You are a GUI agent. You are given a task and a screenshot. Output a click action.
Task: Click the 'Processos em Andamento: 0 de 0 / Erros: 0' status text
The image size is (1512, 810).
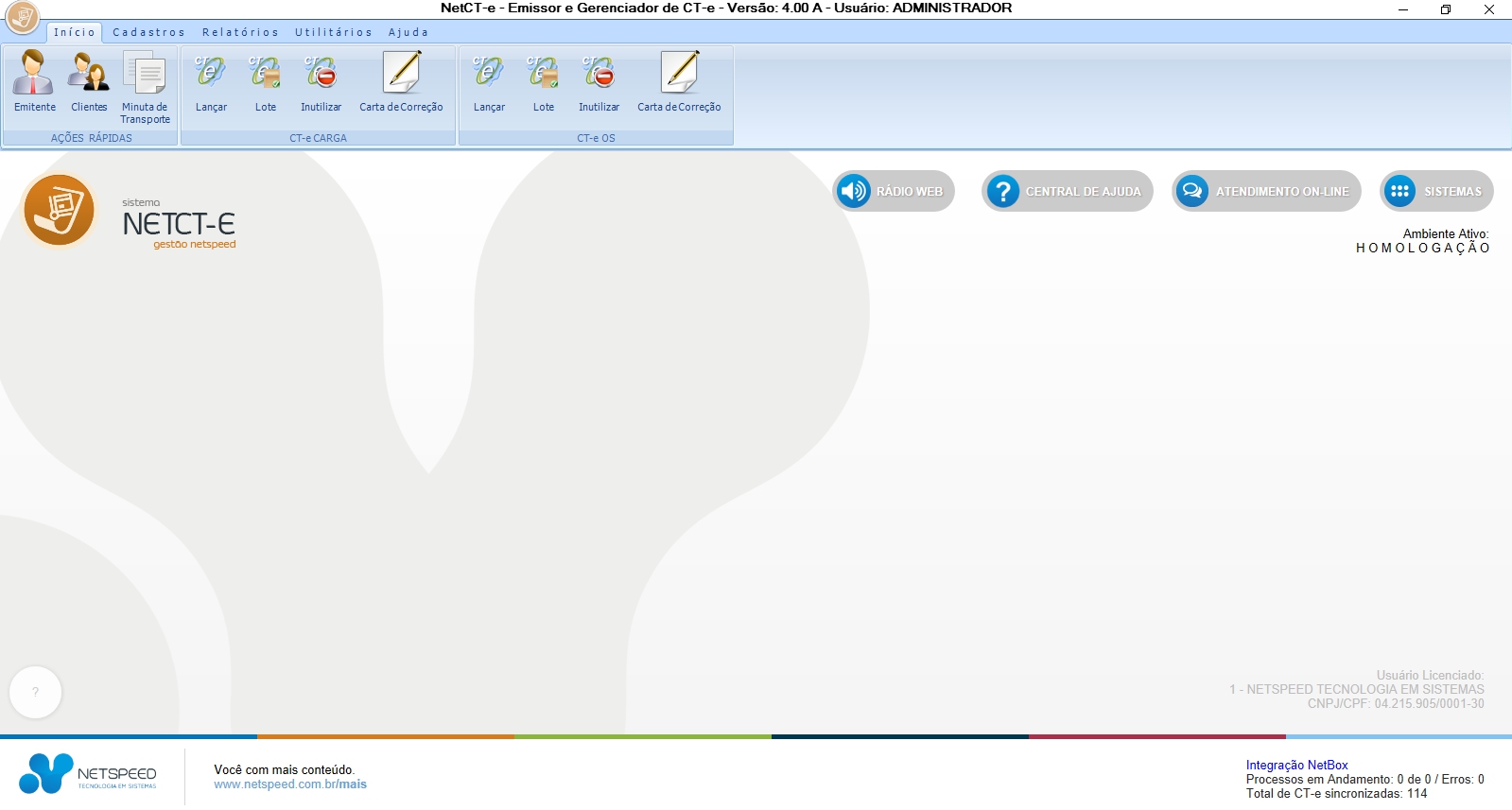tap(1364, 780)
